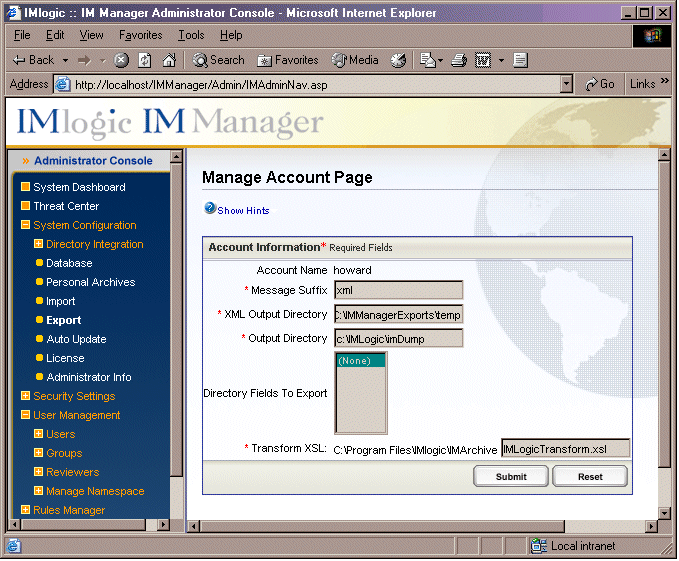Click the Message Suffix input field

coord(398,290)
